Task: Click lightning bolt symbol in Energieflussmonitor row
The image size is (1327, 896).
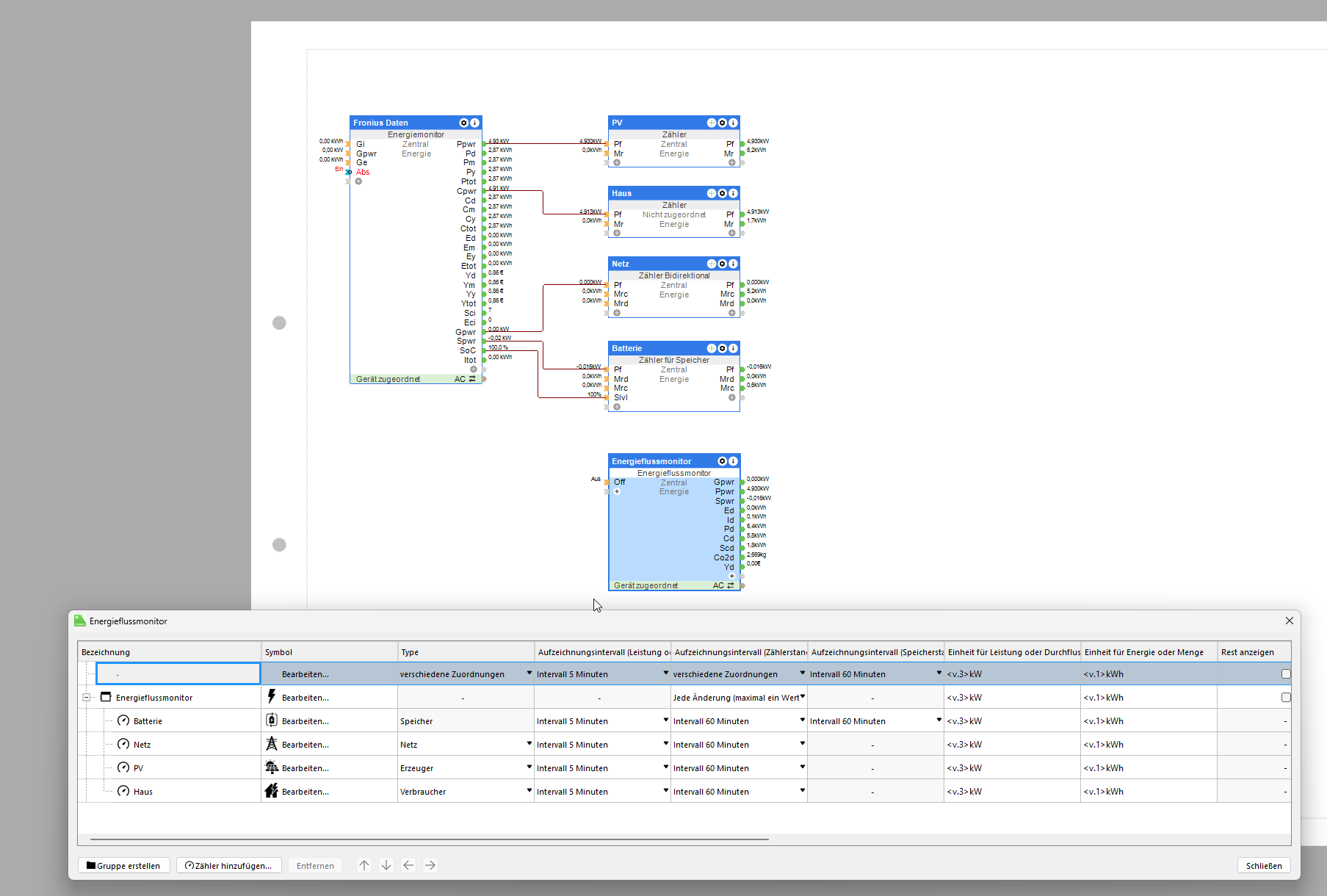Action: [272, 696]
